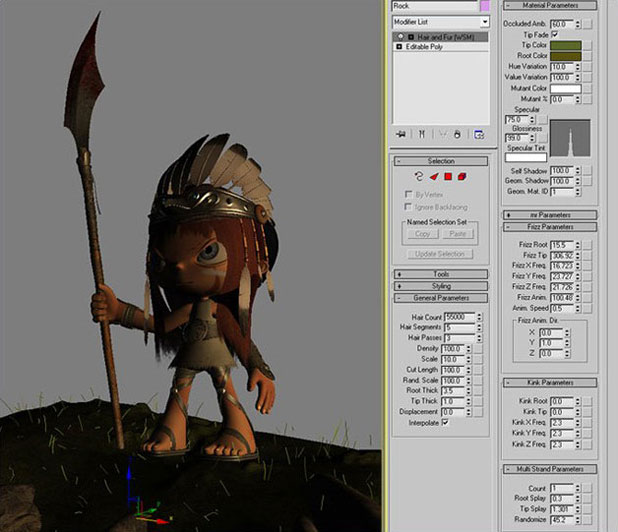The width and height of the screenshot is (618, 532).
Task: Click the Hue Variation value field
Action: click(562, 67)
